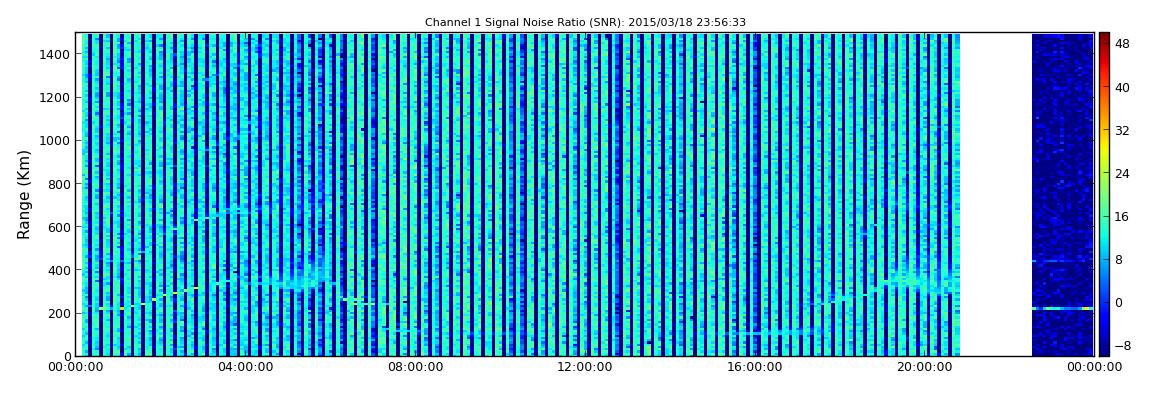Click the 1400 range tick label
Viewport: 1150px width, 407px height.
click(56, 54)
